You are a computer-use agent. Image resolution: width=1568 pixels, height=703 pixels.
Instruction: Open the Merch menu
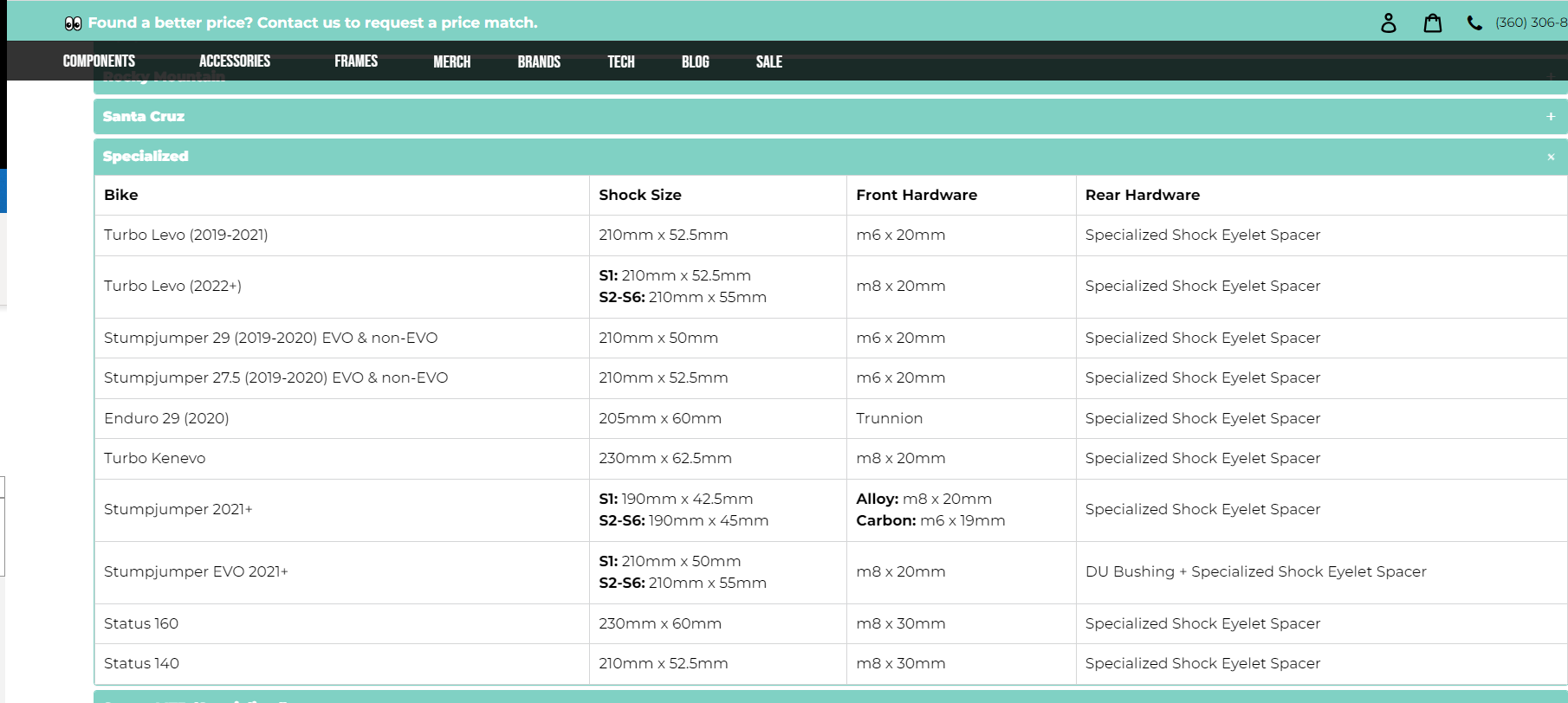point(452,61)
